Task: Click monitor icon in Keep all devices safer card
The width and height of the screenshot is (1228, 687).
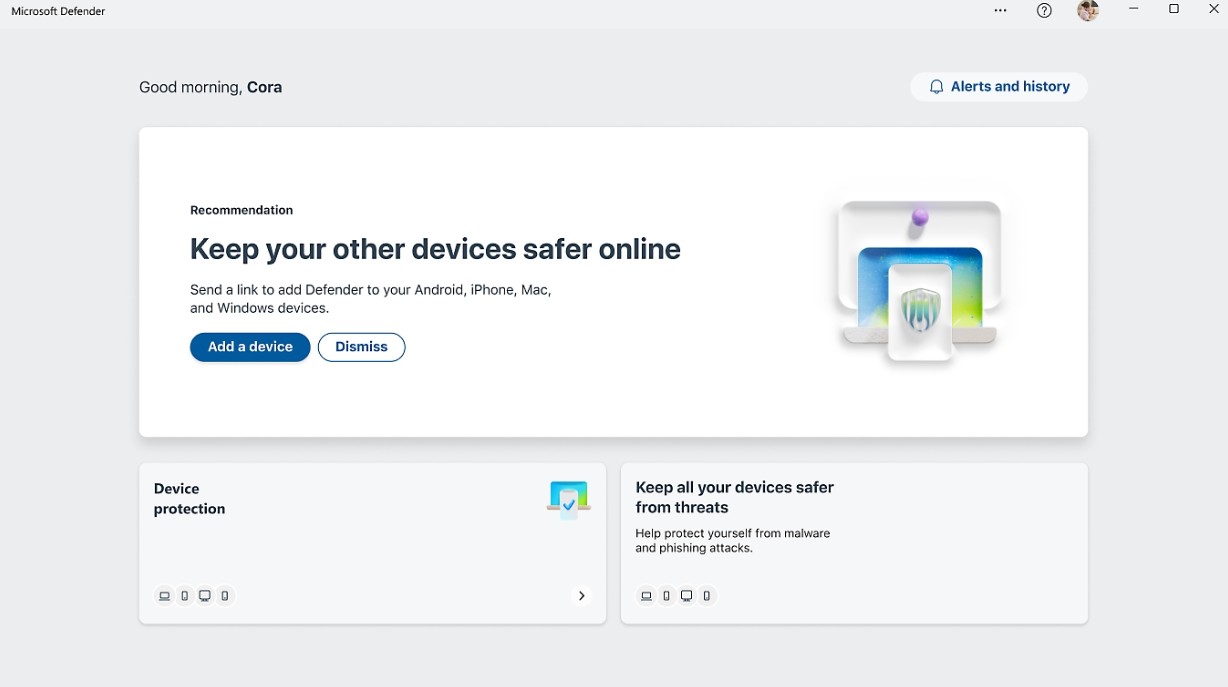Action: coord(686,596)
